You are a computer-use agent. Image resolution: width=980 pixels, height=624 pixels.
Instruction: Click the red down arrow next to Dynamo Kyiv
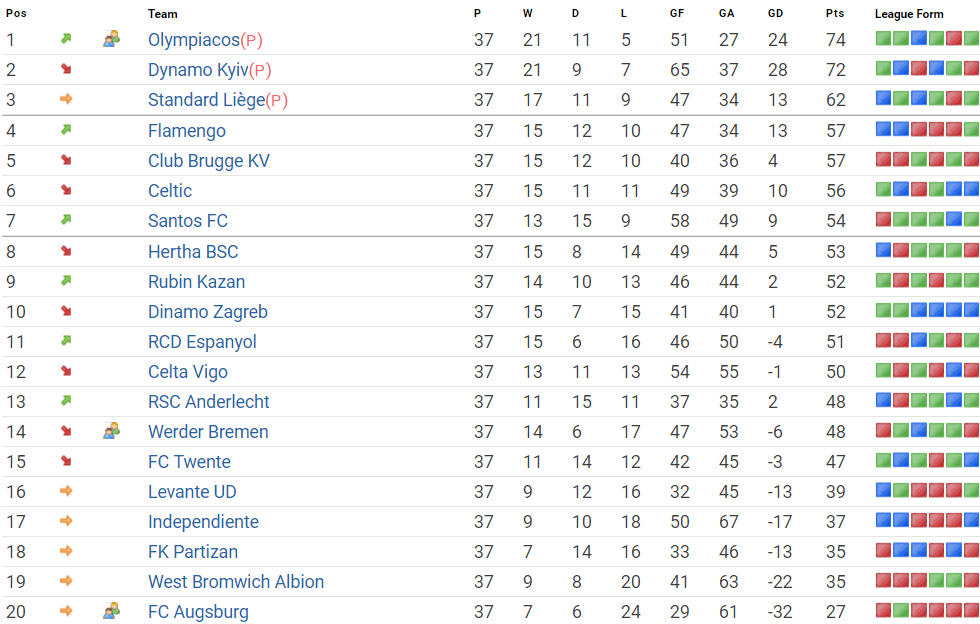click(x=66, y=69)
